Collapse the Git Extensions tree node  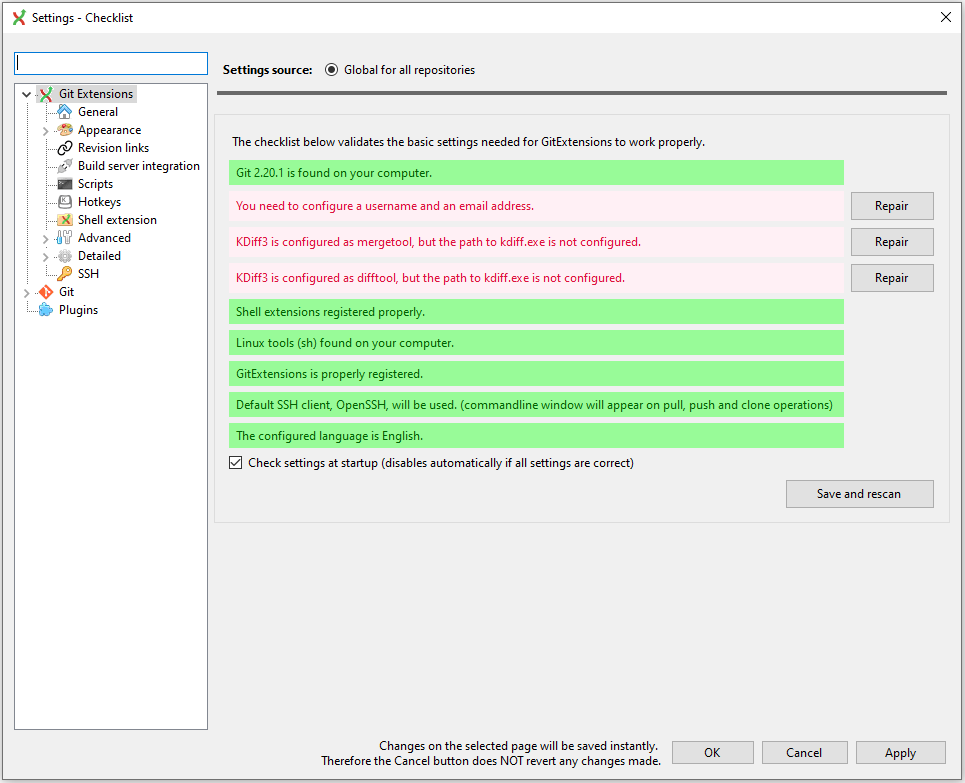pos(26,94)
